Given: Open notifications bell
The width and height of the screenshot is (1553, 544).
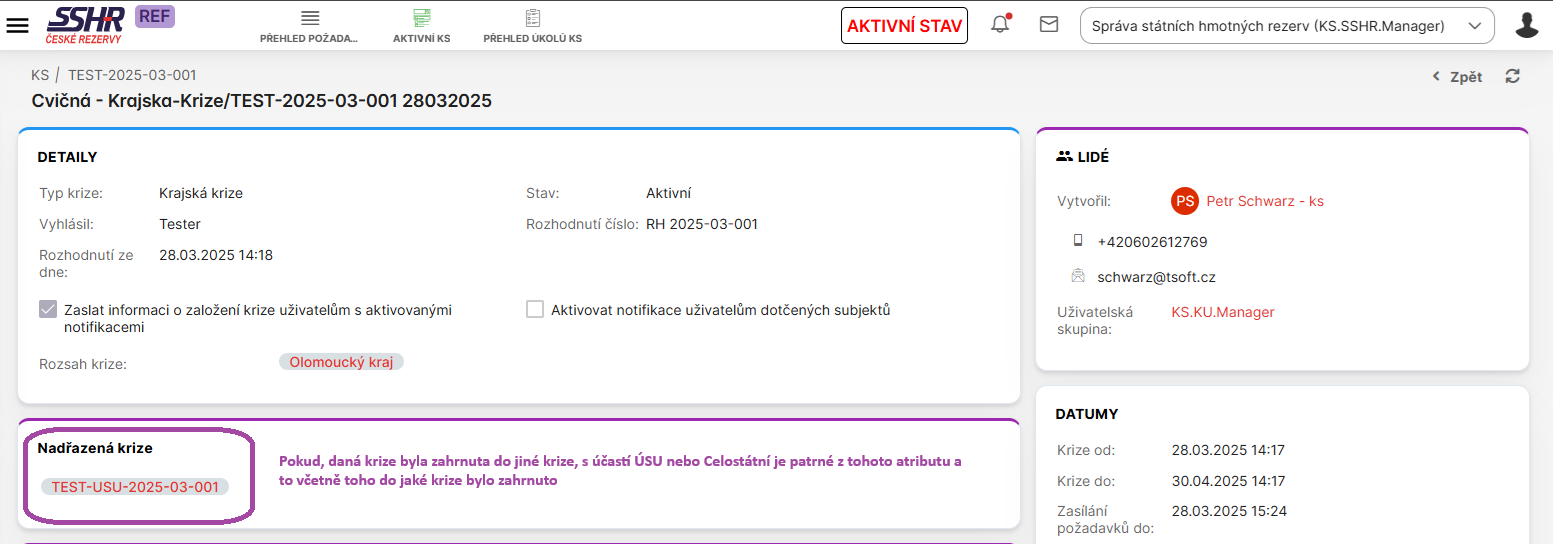Looking at the screenshot, I should pos(1000,25).
